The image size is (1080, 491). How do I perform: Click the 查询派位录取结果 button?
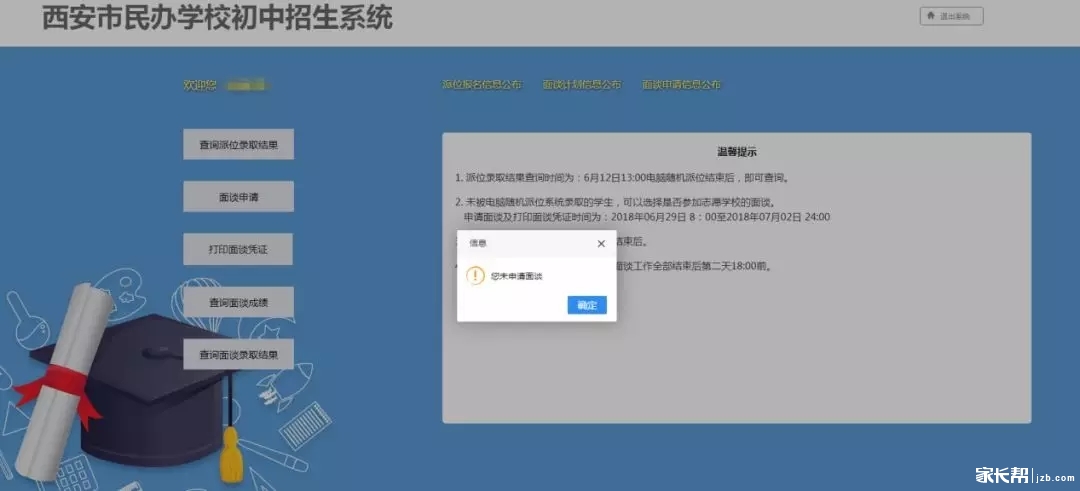[x=238, y=144]
